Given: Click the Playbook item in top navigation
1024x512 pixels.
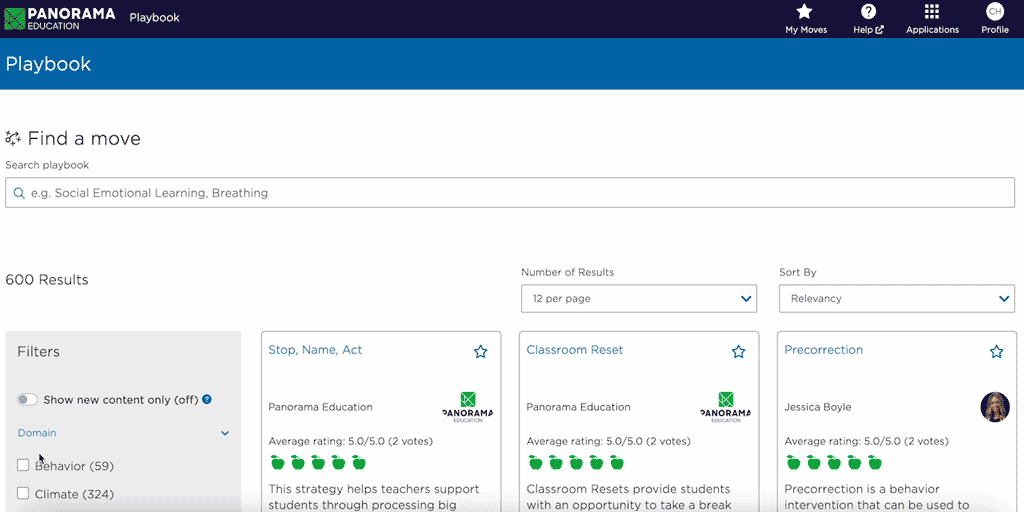Looking at the screenshot, I should pyautogui.click(x=154, y=18).
